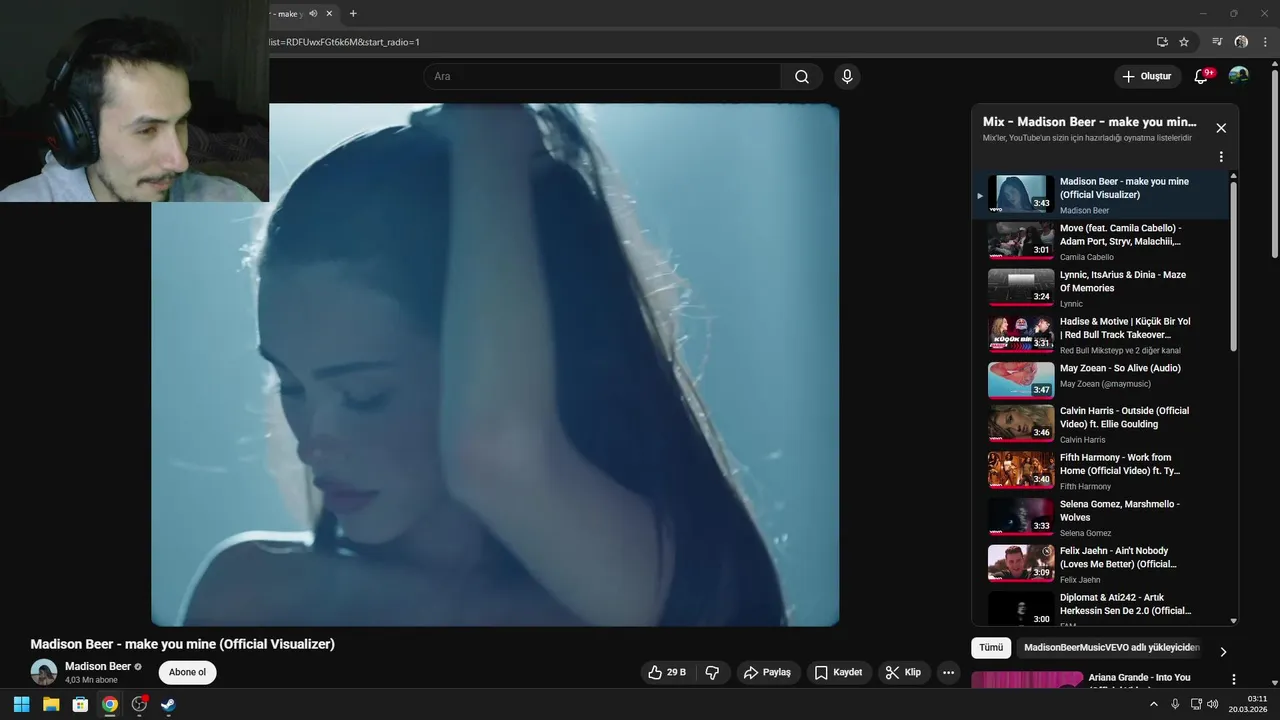
Task: Select MadisonBeerMusicVEVO adlı yükleyiciden chip
Action: [x=1111, y=648]
